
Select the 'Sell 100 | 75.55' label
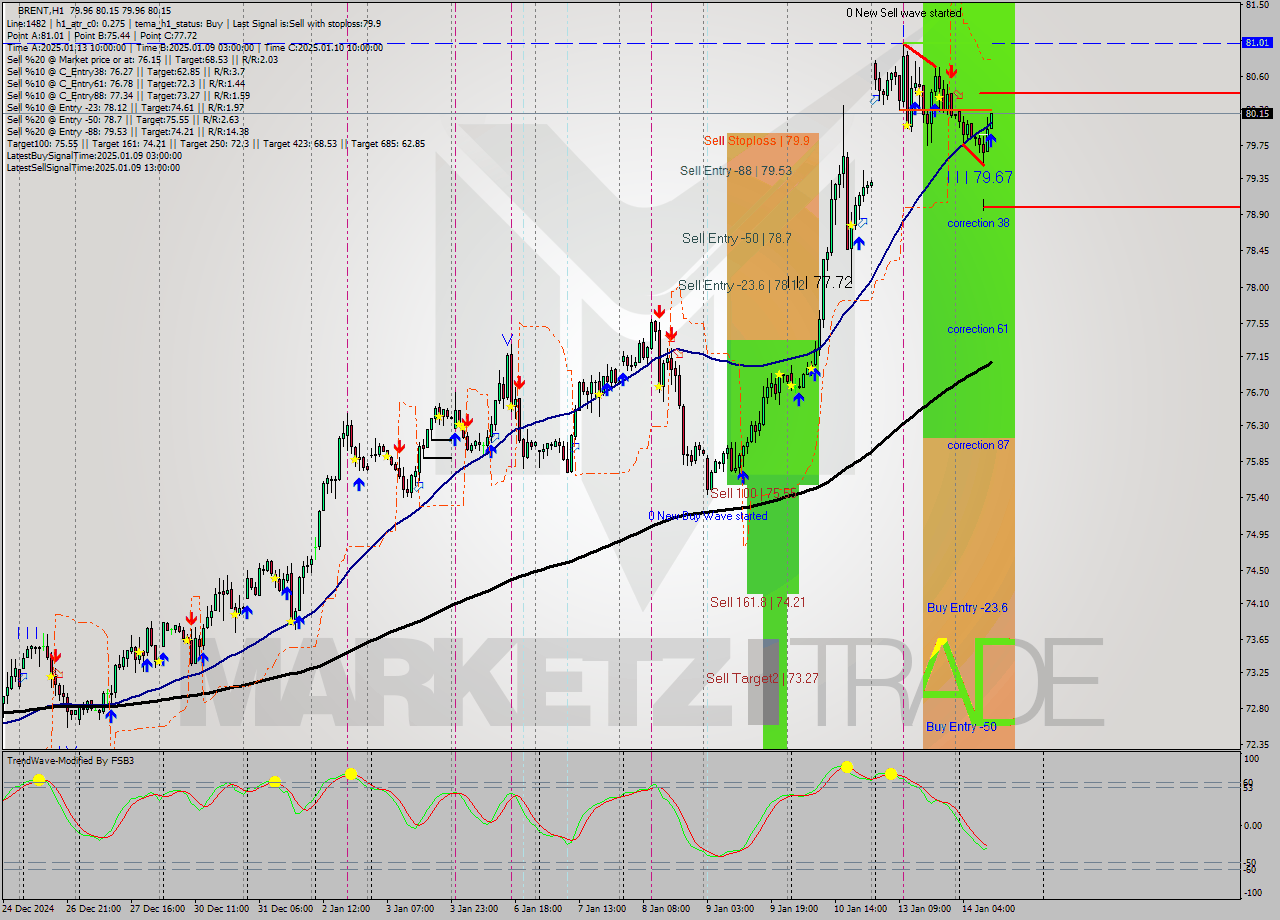click(753, 493)
